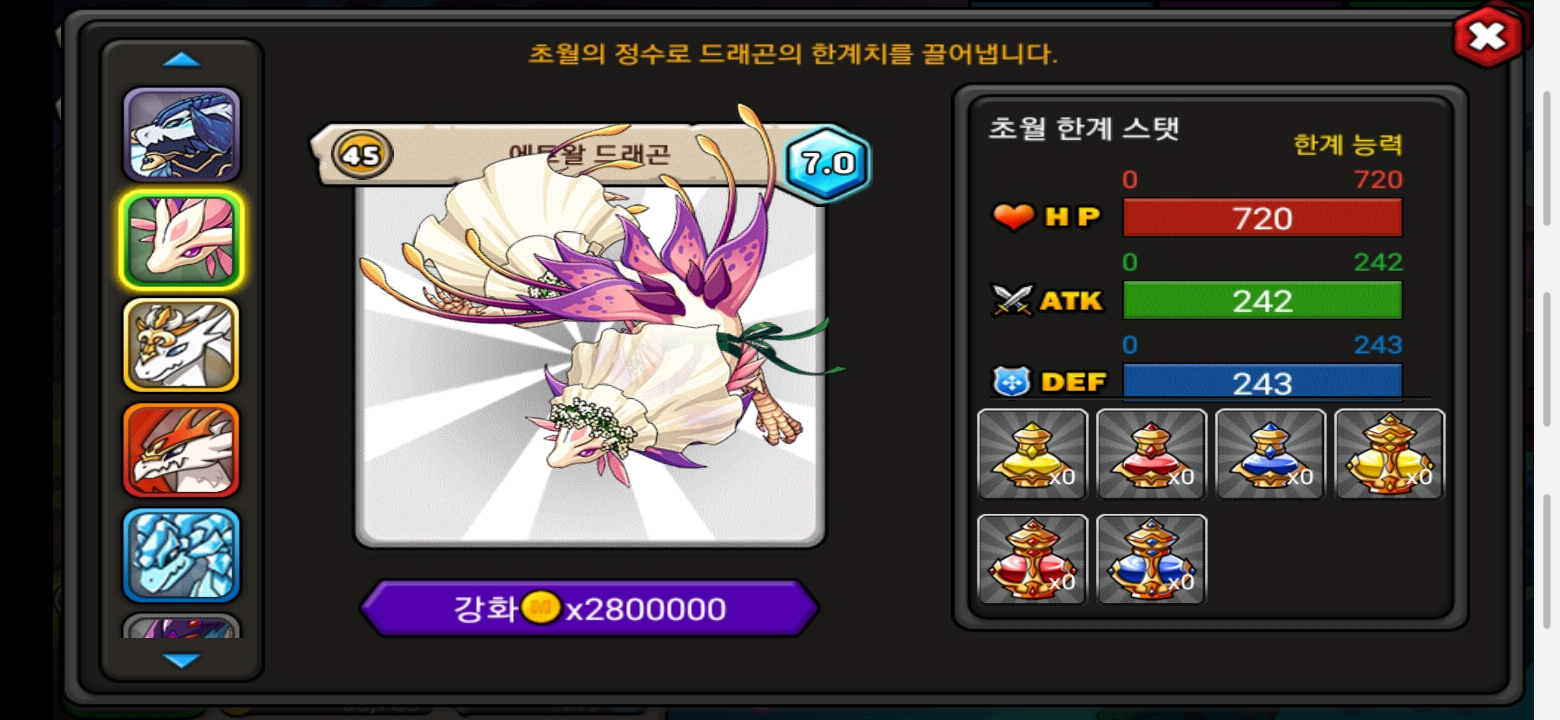Close the transcendence panel with red X

(1488, 37)
